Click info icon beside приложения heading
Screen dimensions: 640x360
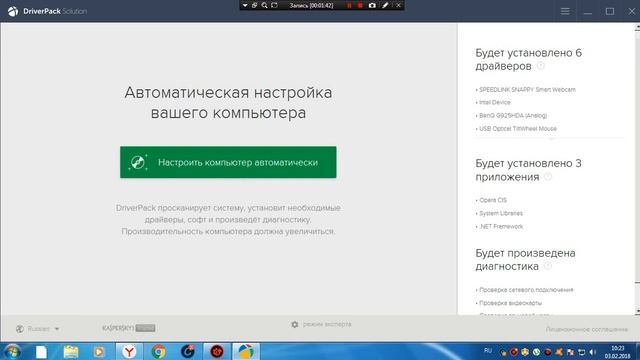(x=548, y=177)
